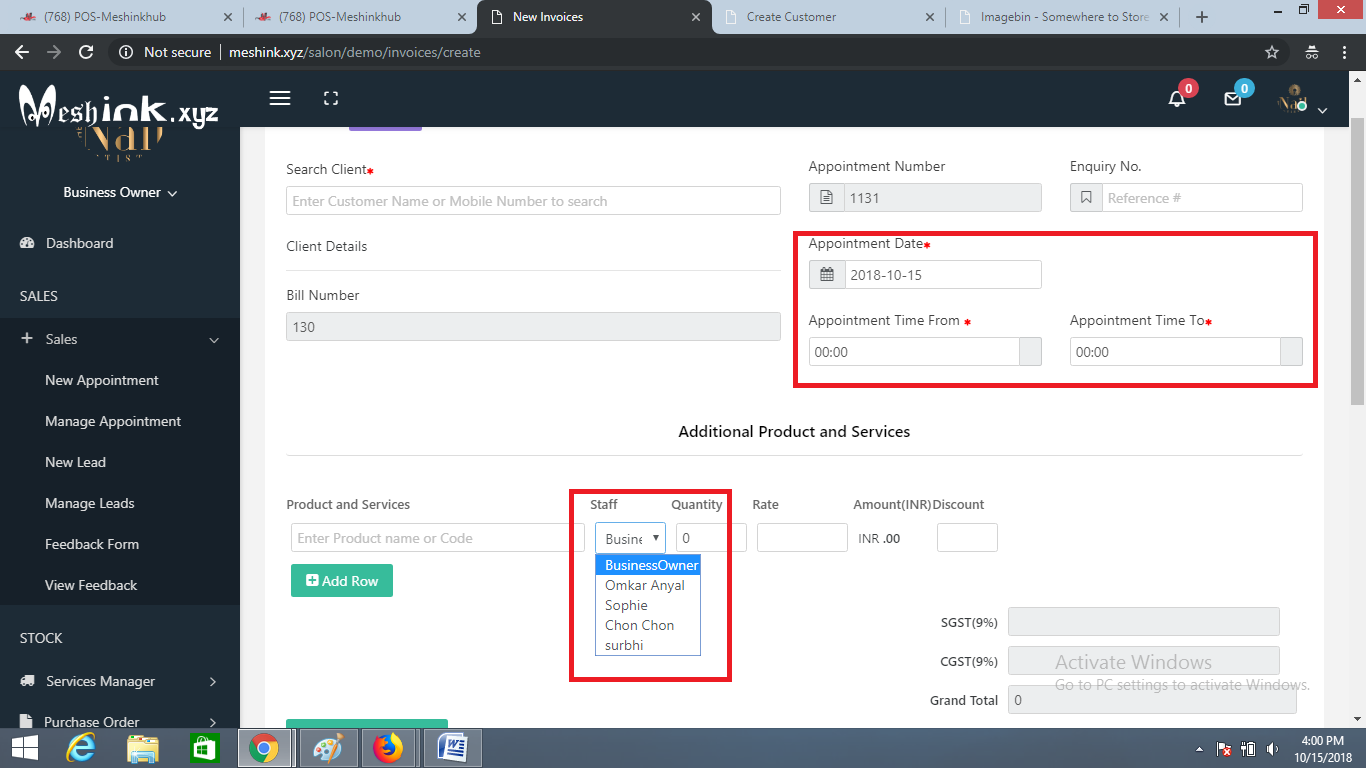Select Omkar Anyal in staff list
Viewport: 1366px width, 768px height.
[x=648, y=585]
